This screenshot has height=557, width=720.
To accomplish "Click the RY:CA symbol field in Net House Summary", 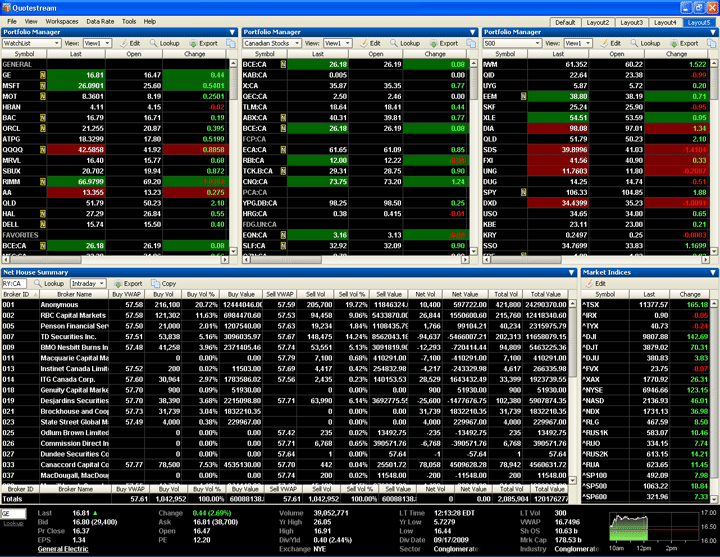I will (x=14, y=284).
